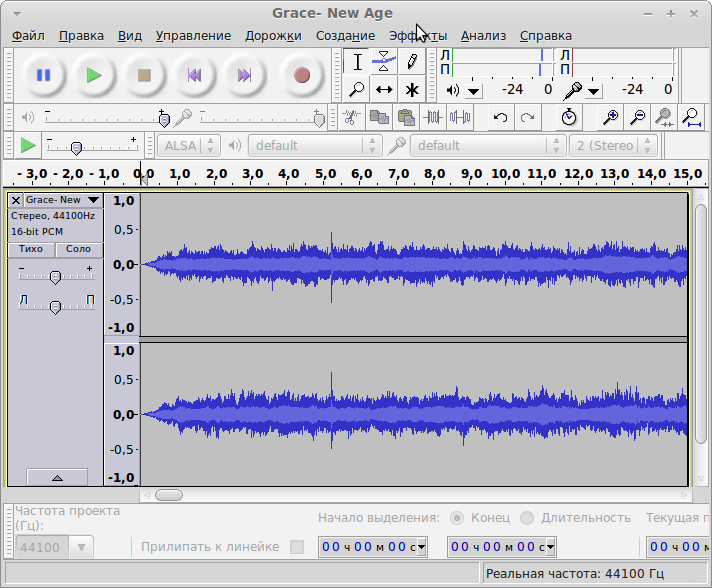Open the Создание menu
This screenshot has height=588, width=712.
[x=346, y=36]
